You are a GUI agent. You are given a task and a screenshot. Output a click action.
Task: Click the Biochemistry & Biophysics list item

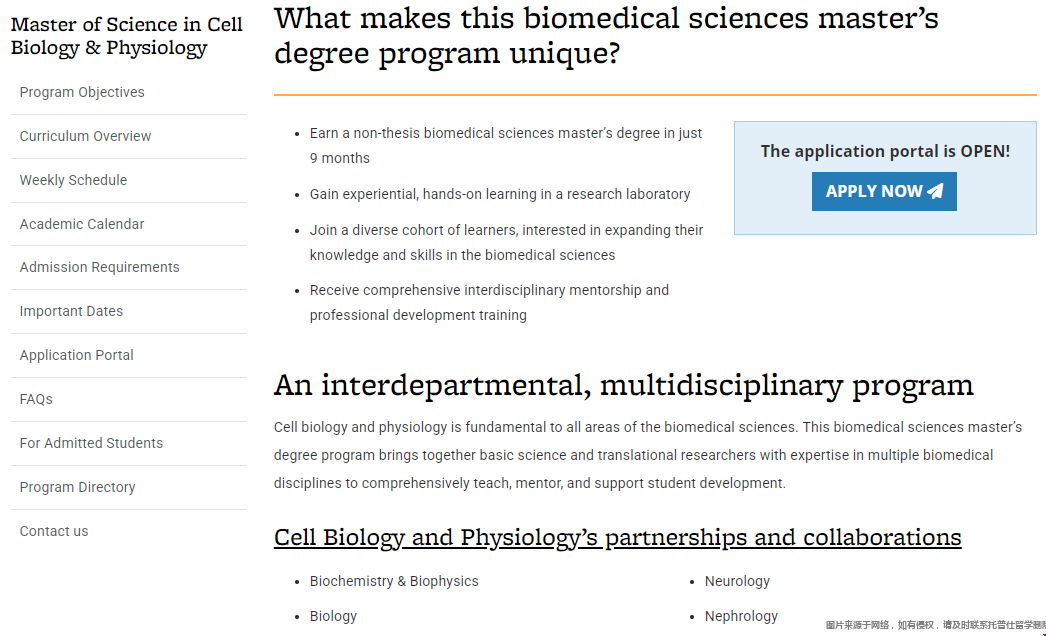point(394,581)
